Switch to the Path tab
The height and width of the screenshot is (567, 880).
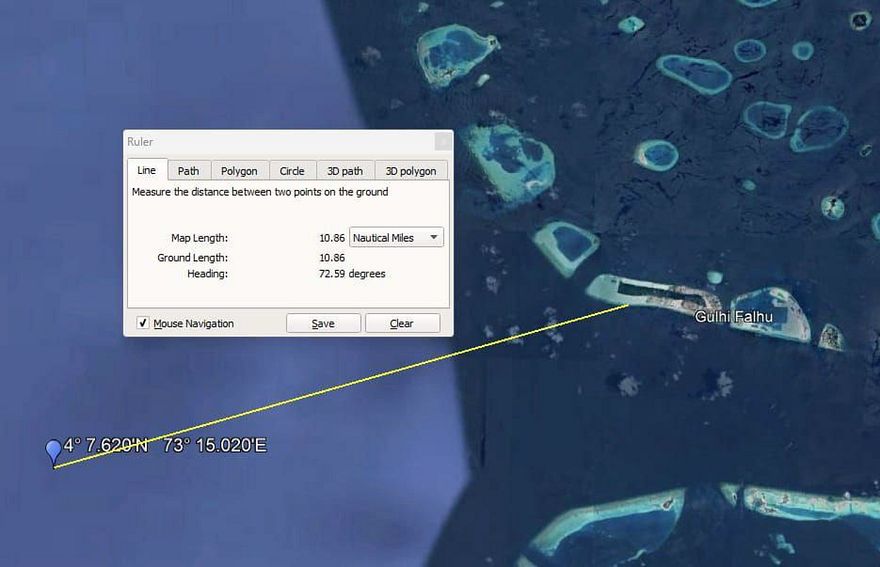189,171
